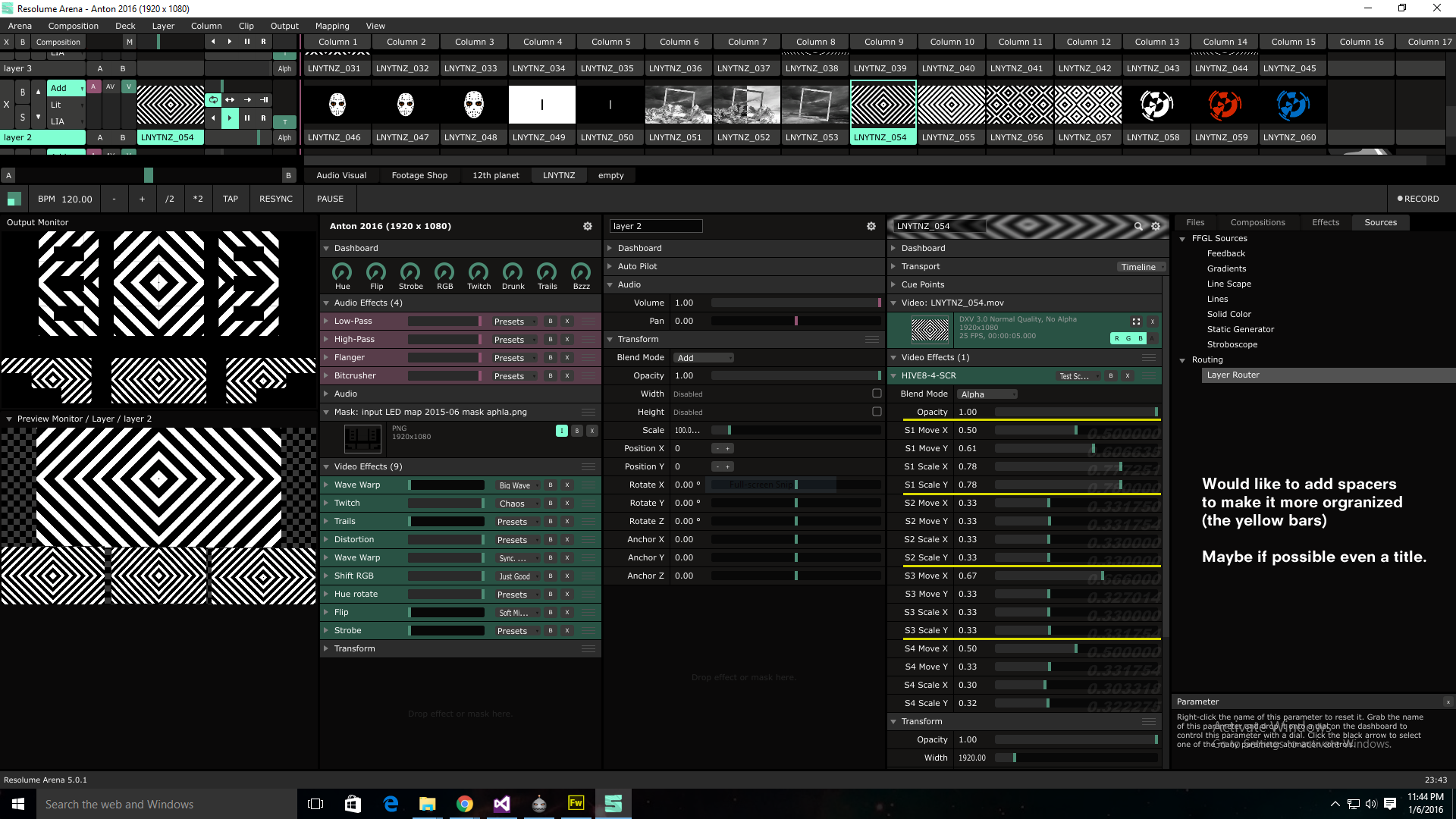Click the loop playback icon on layer 2
Viewport: 1456px width, 819px height.
coord(214,99)
